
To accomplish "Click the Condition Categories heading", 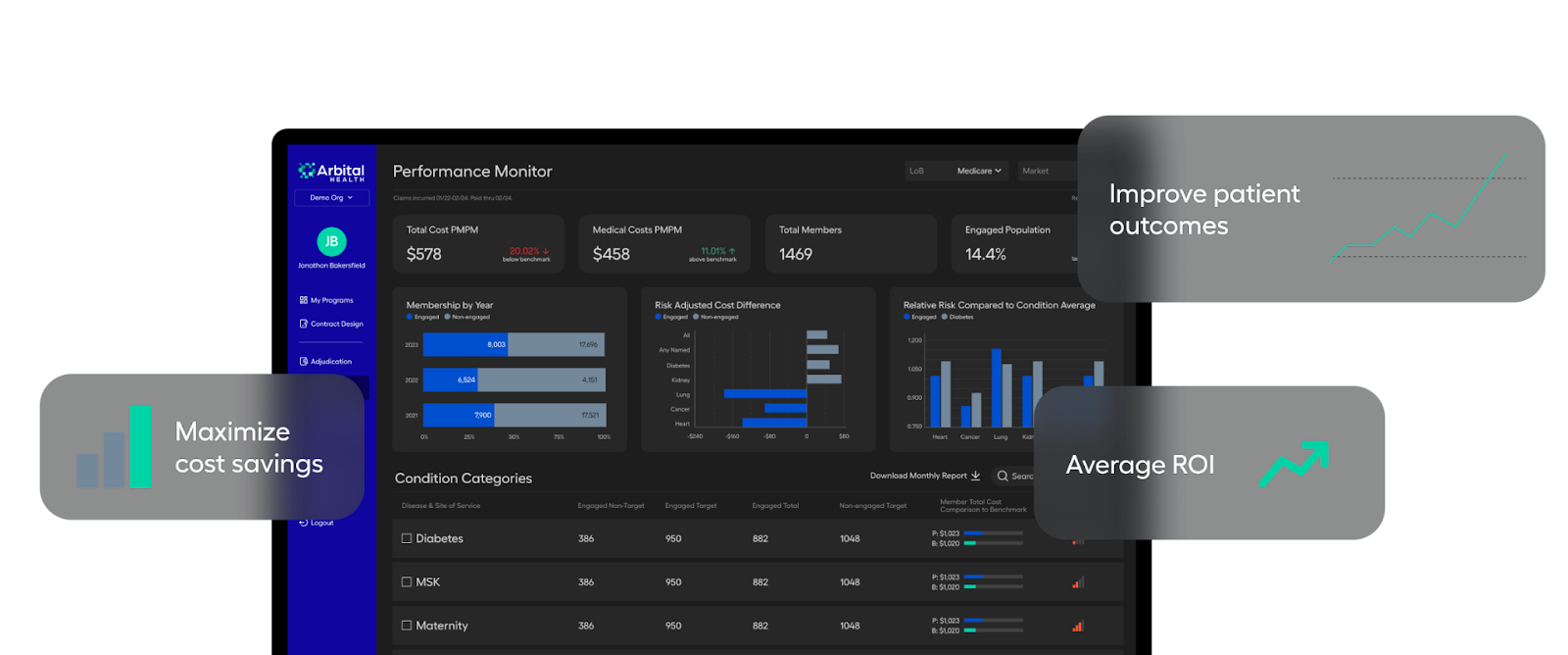I will tap(464, 479).
